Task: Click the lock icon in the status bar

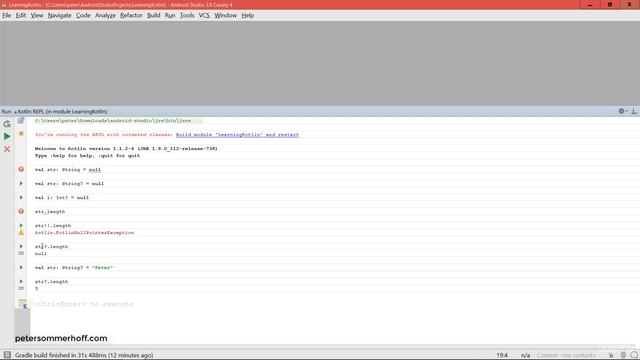Action: pos(611,355)
